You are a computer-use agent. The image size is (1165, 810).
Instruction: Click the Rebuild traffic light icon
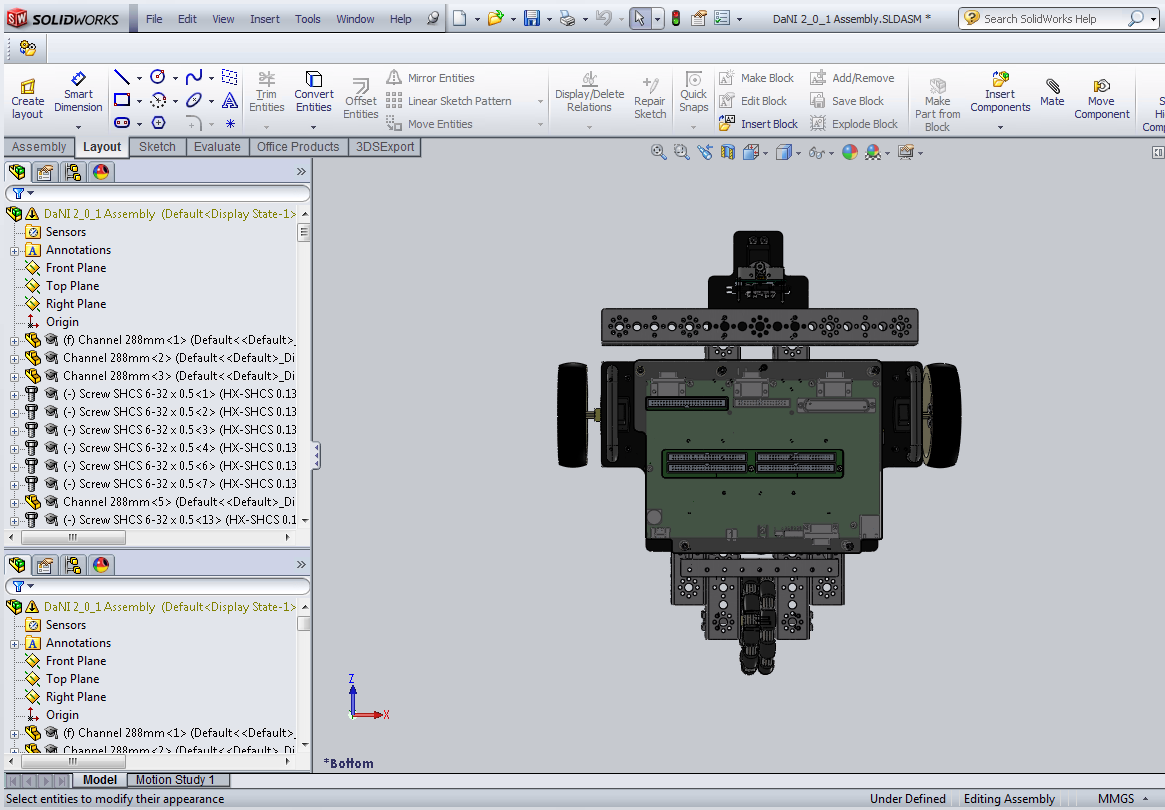coord(675,18)
